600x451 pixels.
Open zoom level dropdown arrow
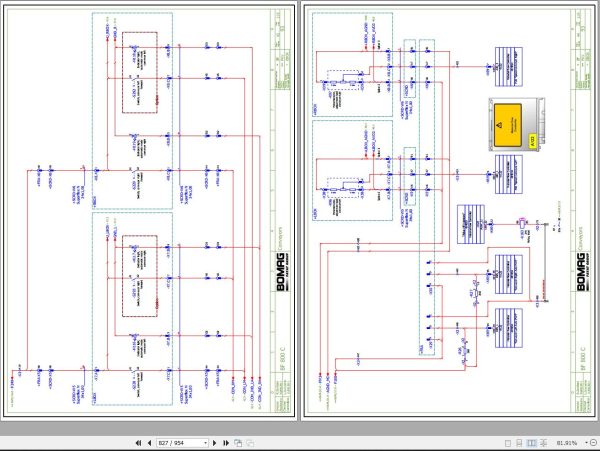click(x=587, y=443)
